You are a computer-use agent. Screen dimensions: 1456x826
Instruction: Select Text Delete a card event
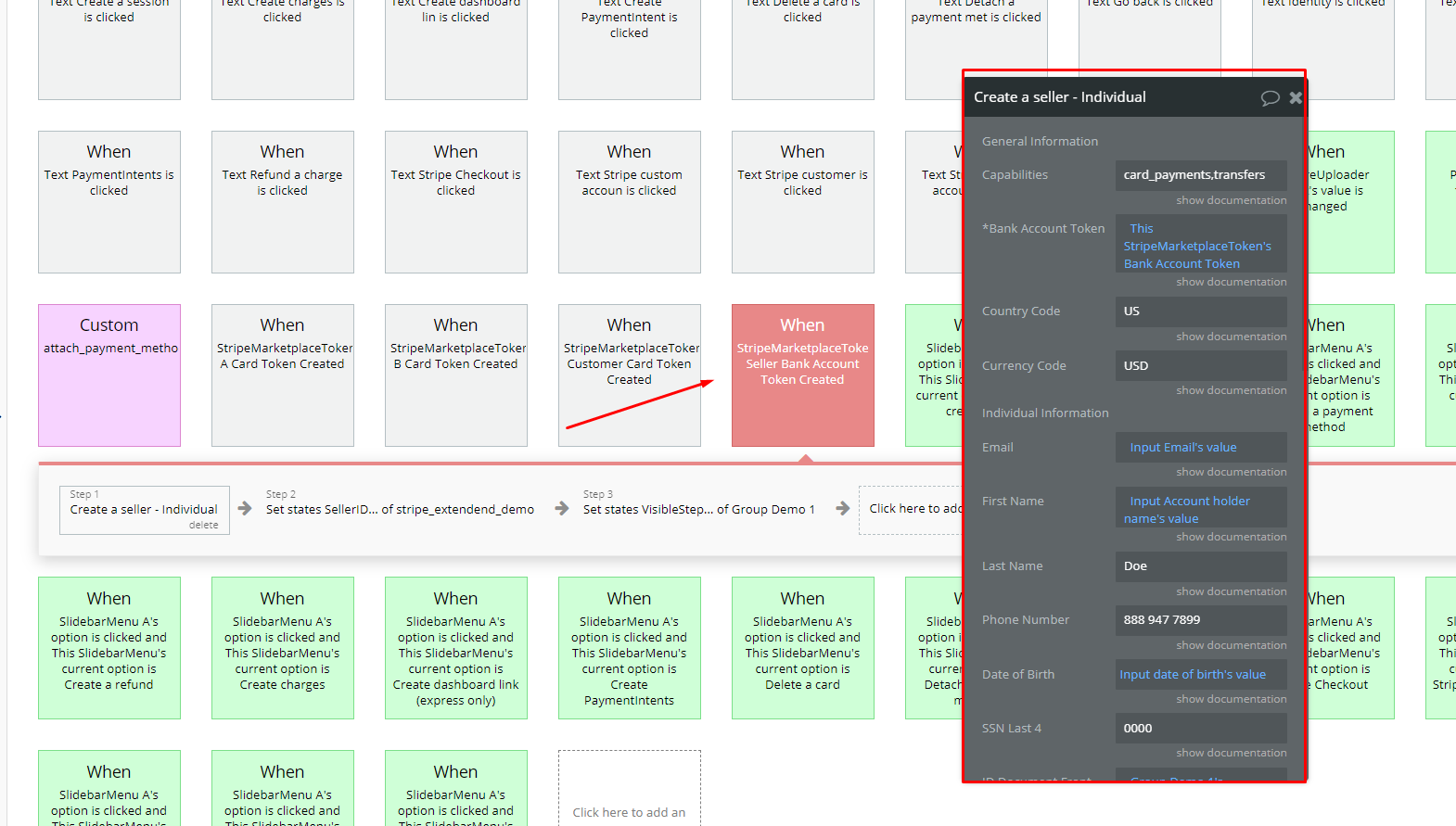(803, 49)
